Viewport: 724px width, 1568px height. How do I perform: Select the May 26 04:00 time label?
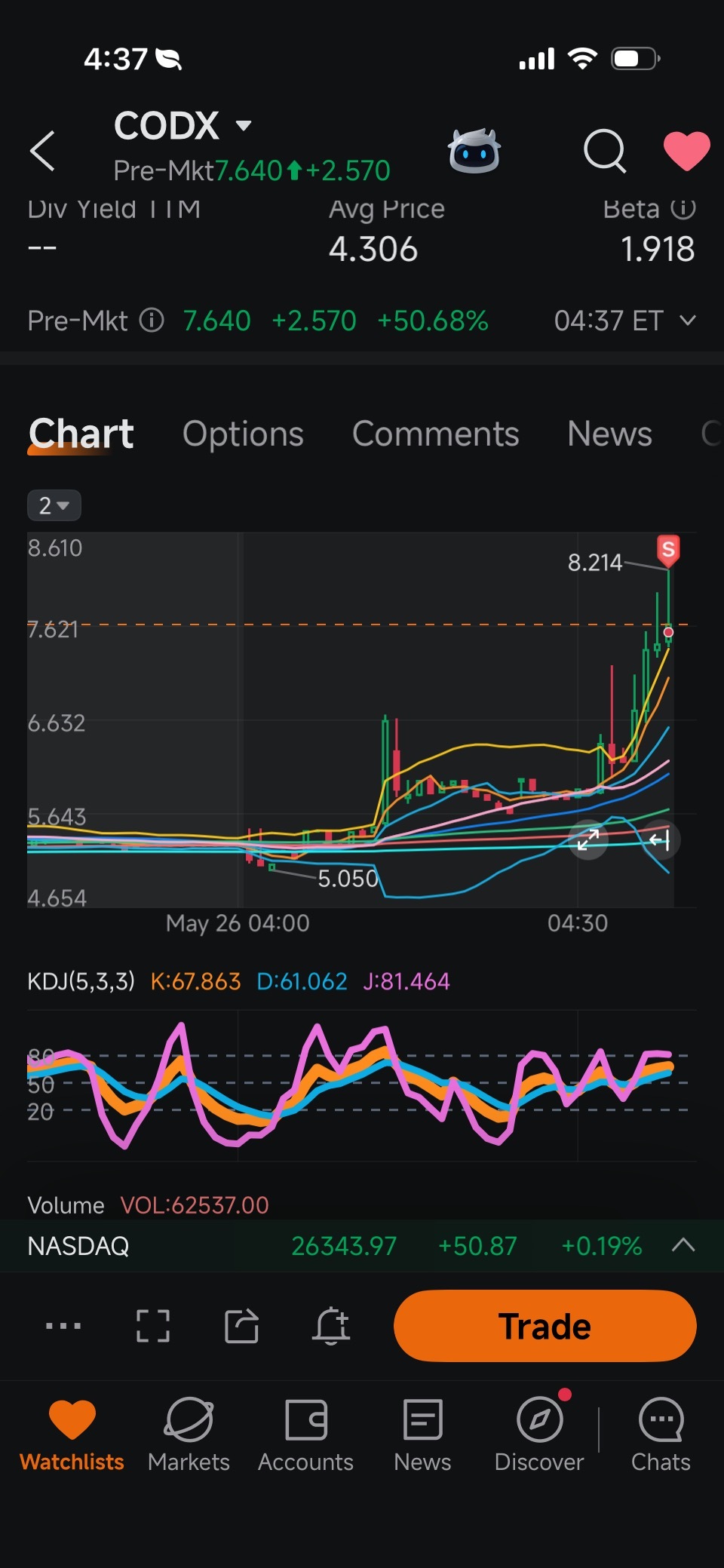tap(238, 923)
